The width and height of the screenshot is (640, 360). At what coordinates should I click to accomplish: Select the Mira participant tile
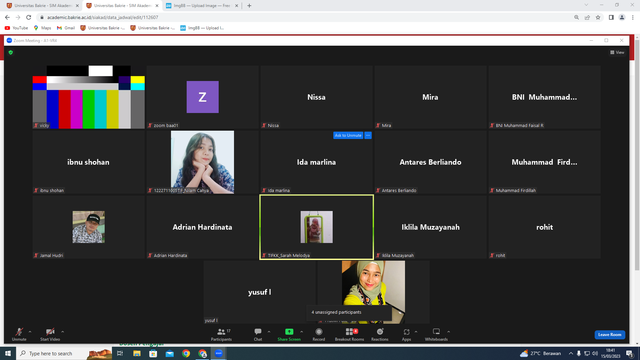[x=430, y=97]
